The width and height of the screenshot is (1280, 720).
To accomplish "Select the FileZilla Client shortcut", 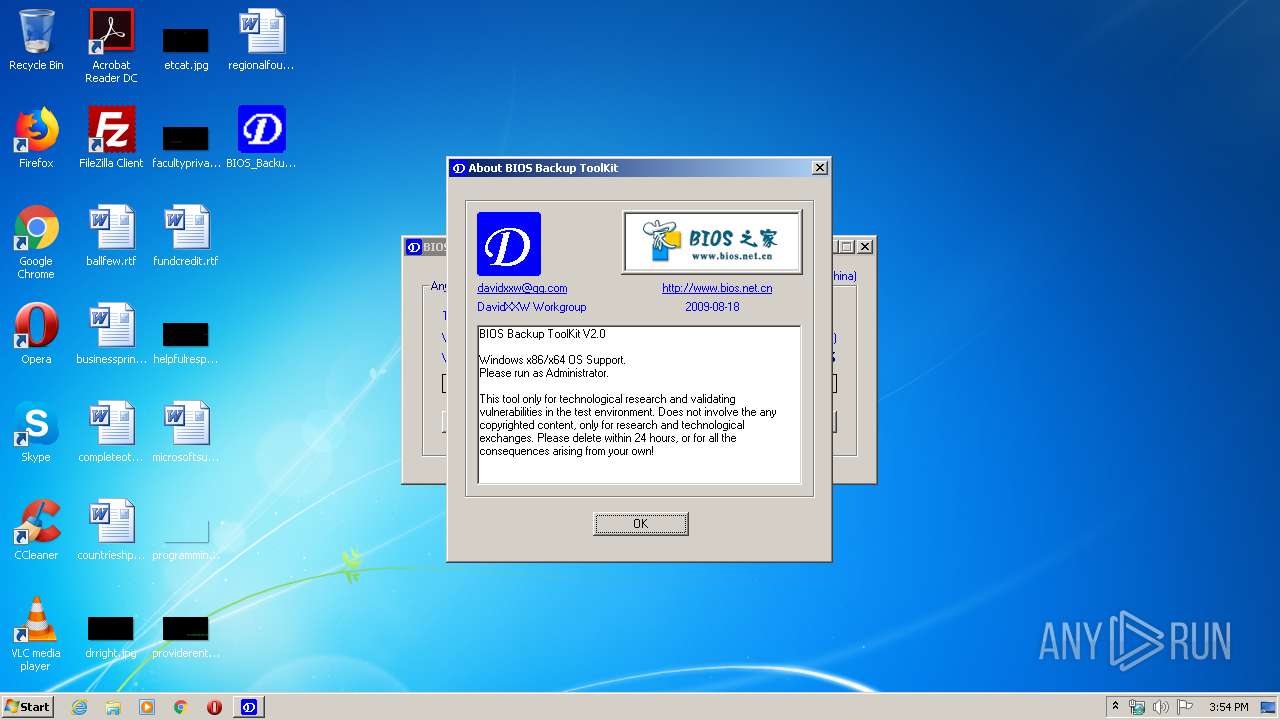I will (x=111, y=138).
